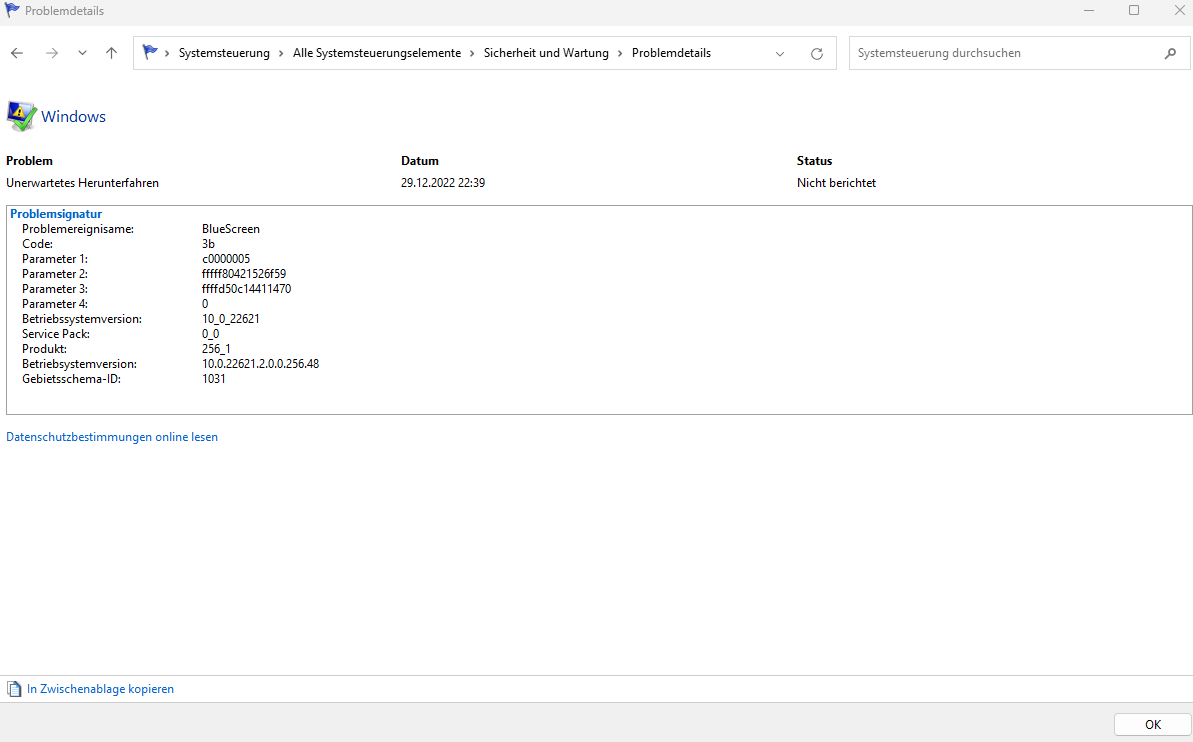Click status text Nicht berichtet
This screenshot has width=1193, height=742.
click(836, 183)
